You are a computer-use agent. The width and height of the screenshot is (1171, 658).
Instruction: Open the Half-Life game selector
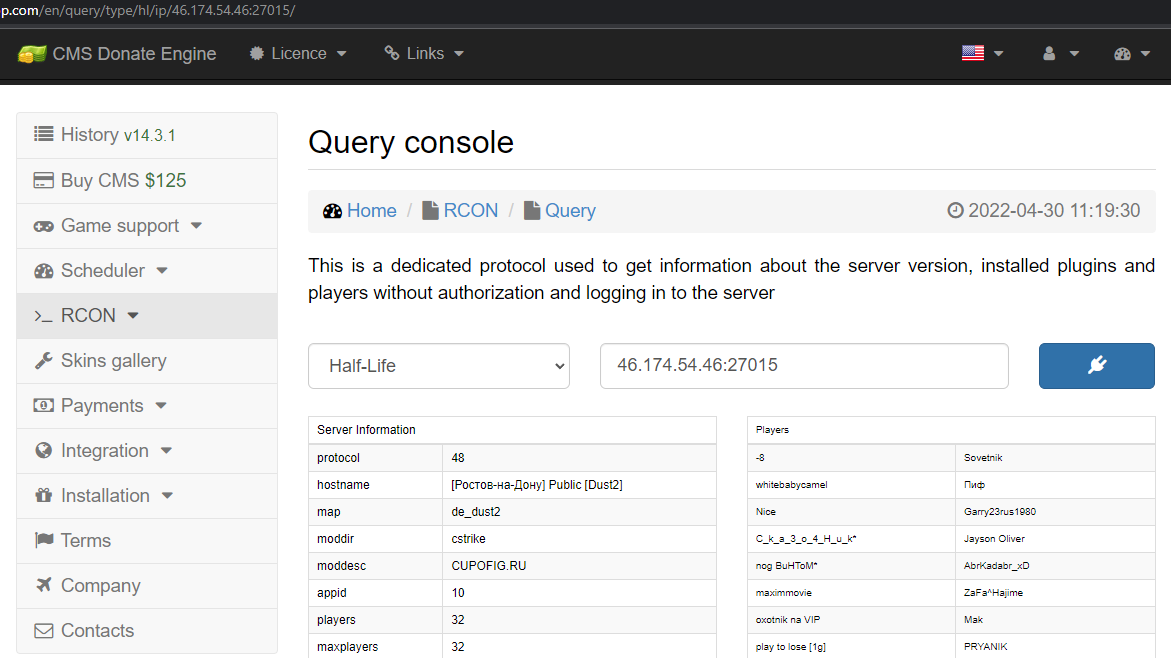pyautogui.click(x=438, y=366)
